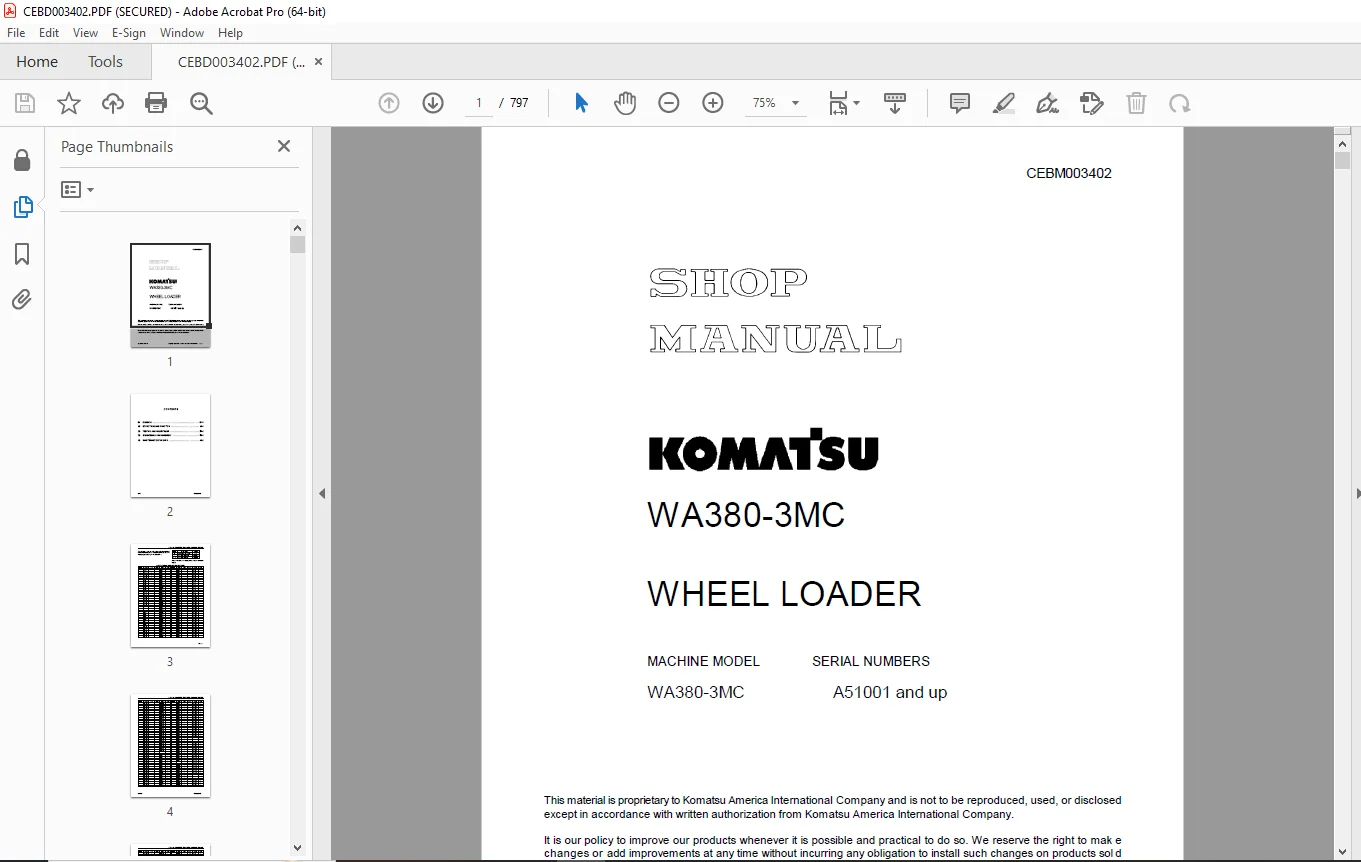Select the arrow selection tool
1361x862 pixels.
tap(581, 103)
